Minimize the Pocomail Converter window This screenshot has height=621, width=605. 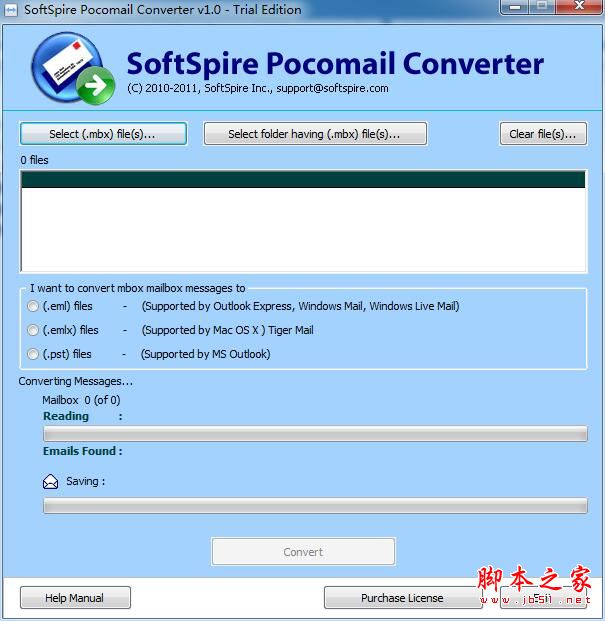tap(515, 8)
